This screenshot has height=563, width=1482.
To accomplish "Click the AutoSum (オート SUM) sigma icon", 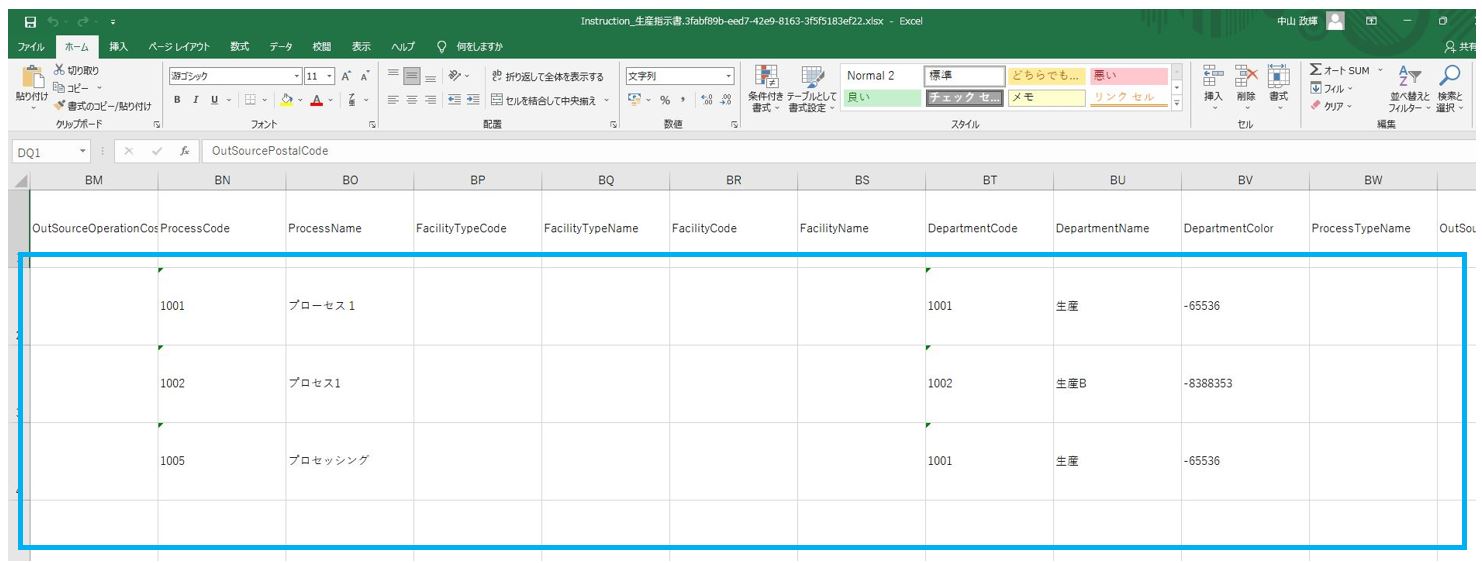I will 1316,70.
